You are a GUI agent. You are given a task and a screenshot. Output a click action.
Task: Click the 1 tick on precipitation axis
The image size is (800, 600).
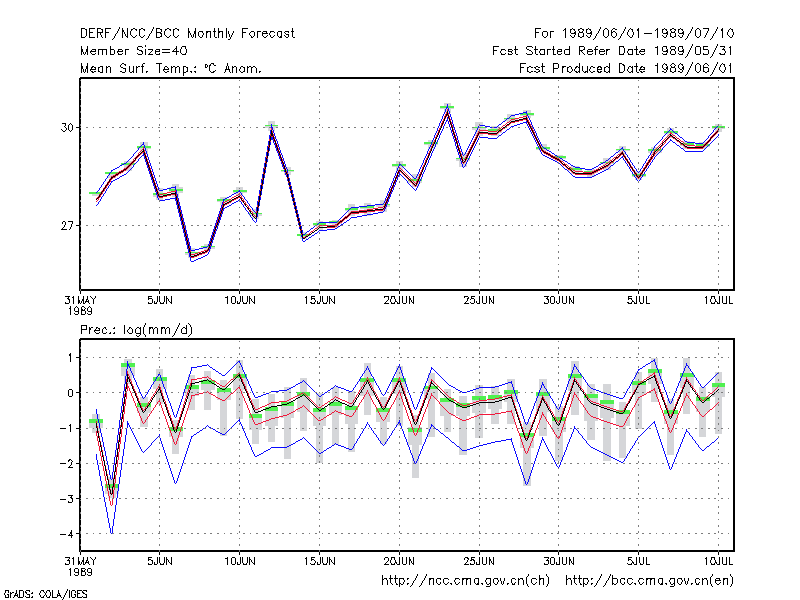click(x=70, y=358)
